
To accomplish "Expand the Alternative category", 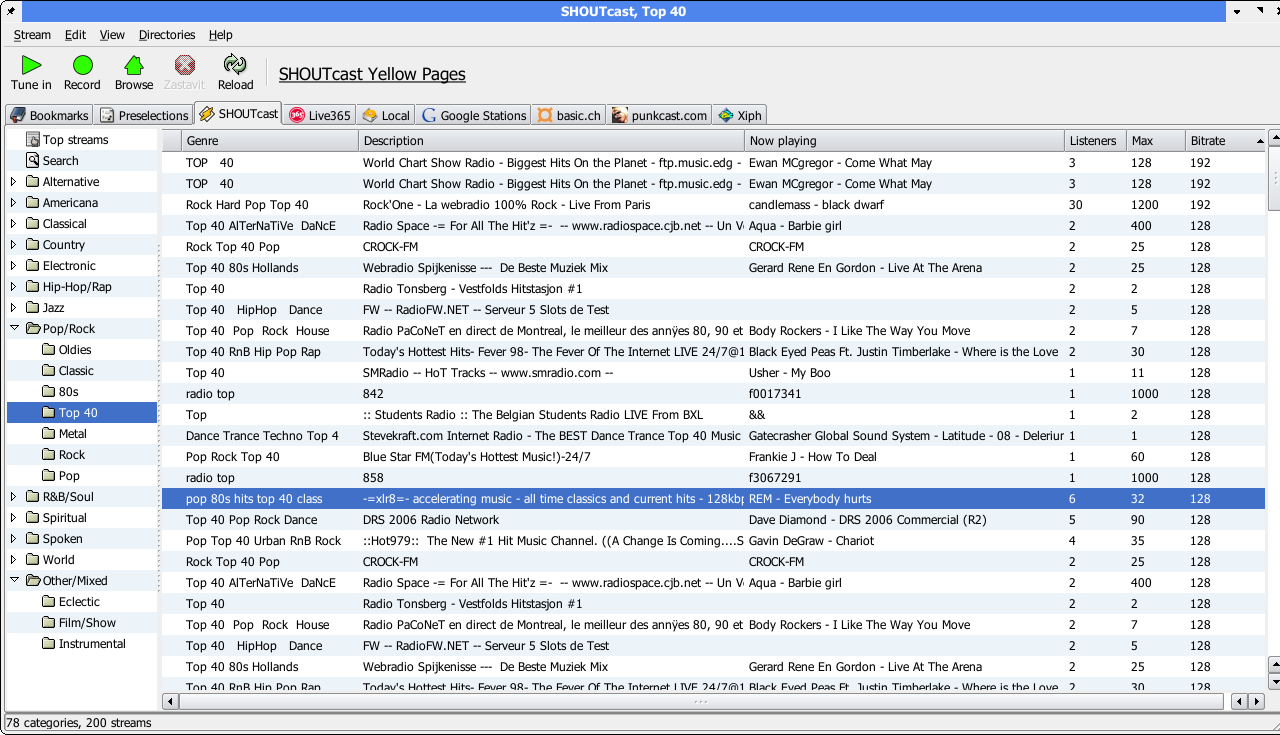I will pos(14,182).
